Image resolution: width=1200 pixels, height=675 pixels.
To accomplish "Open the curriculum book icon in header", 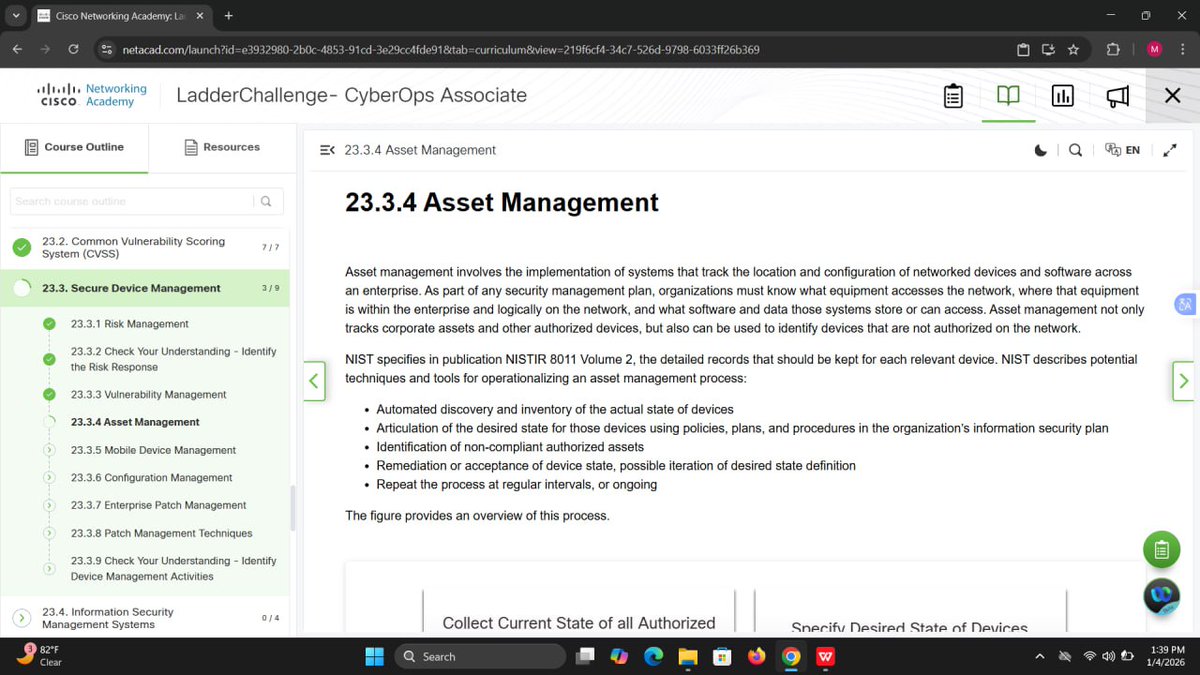I will [1008, 96].
